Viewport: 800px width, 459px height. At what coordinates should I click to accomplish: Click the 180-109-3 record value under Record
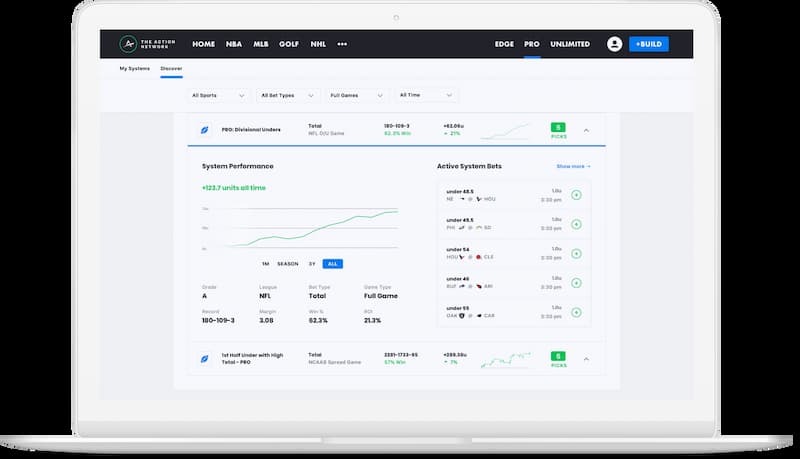pos(218,320)
